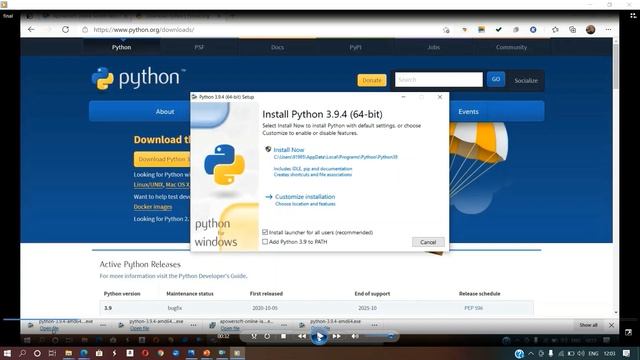The height and width of the screenshot is (360, 640).
Task: Mute audio using the media player speaker icon
Action: pos(355,336)
